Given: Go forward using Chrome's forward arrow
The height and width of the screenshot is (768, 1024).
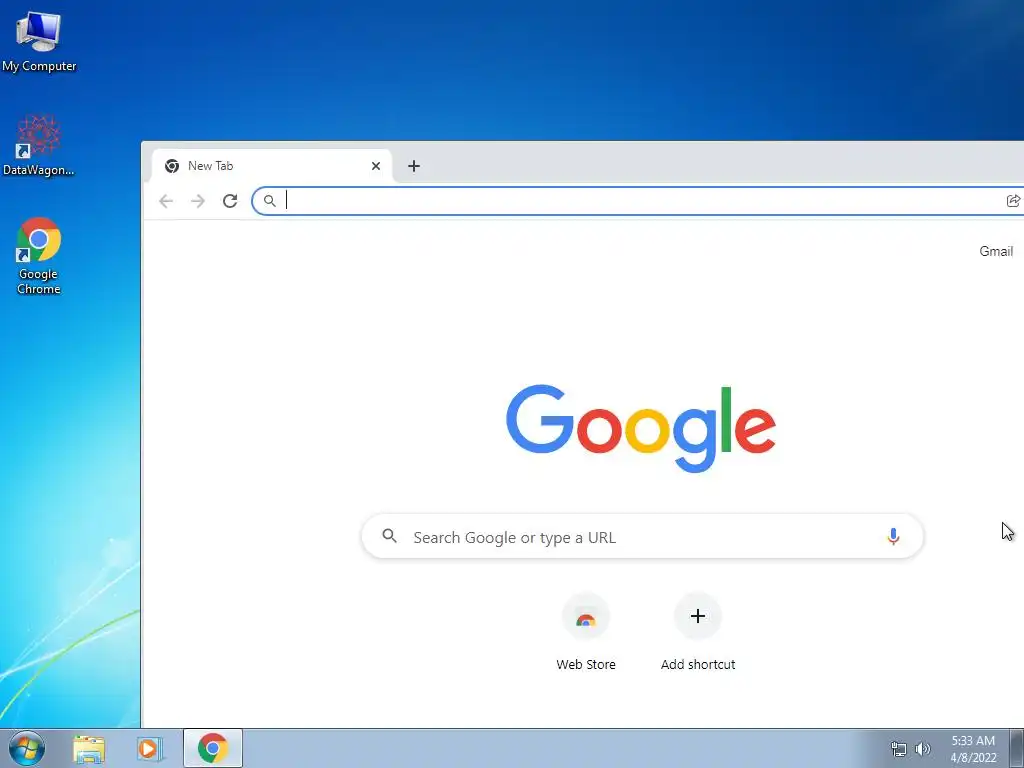Looking at the screenshot, I should coord(198,201).
